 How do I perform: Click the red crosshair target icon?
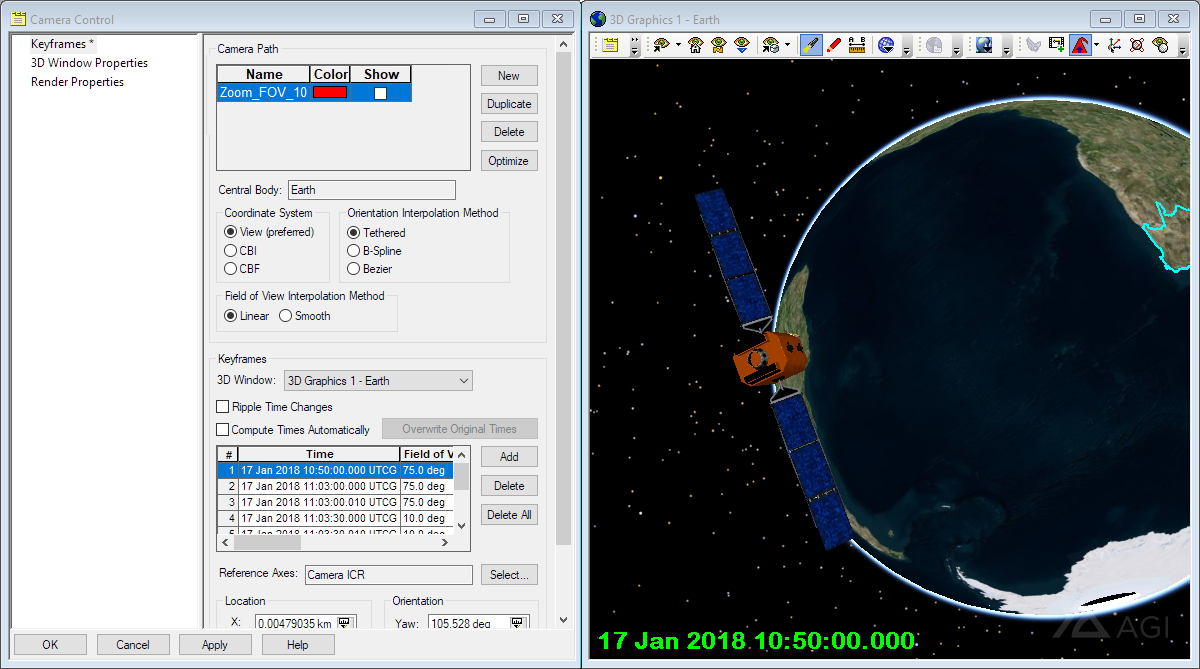tap(1137, 45)
